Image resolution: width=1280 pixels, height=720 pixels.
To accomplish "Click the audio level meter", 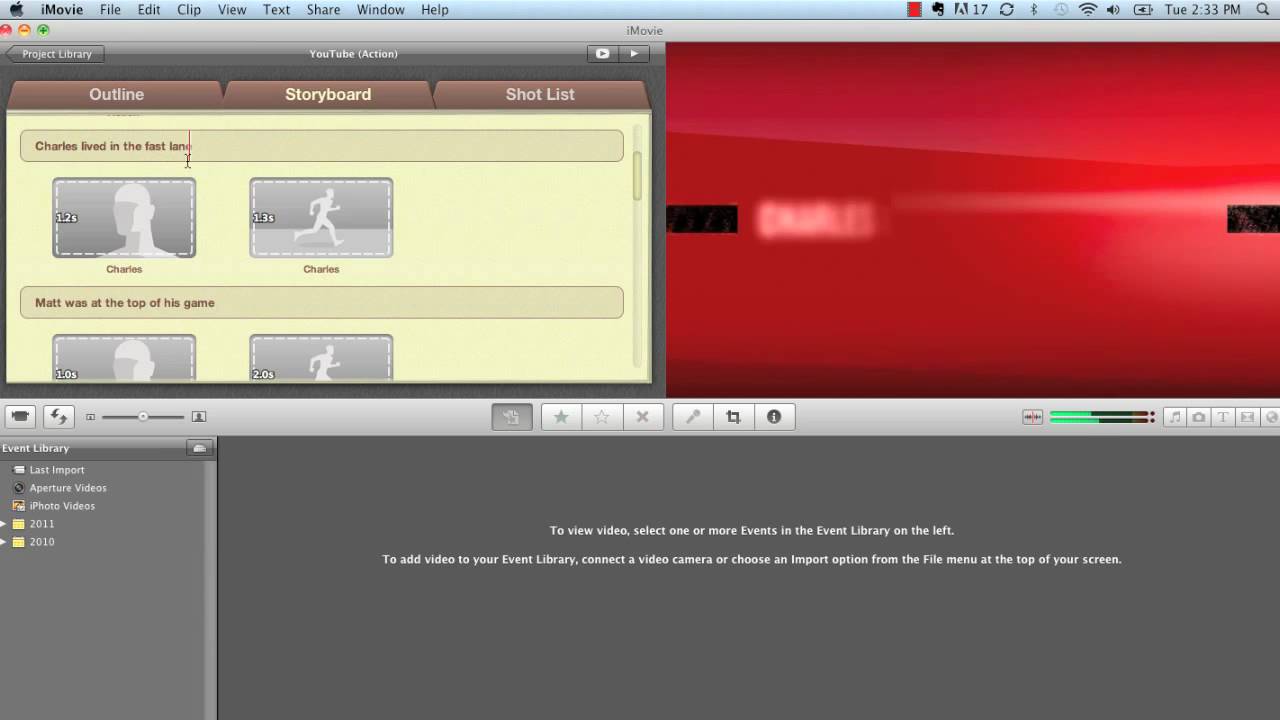I will [1102, 417].
